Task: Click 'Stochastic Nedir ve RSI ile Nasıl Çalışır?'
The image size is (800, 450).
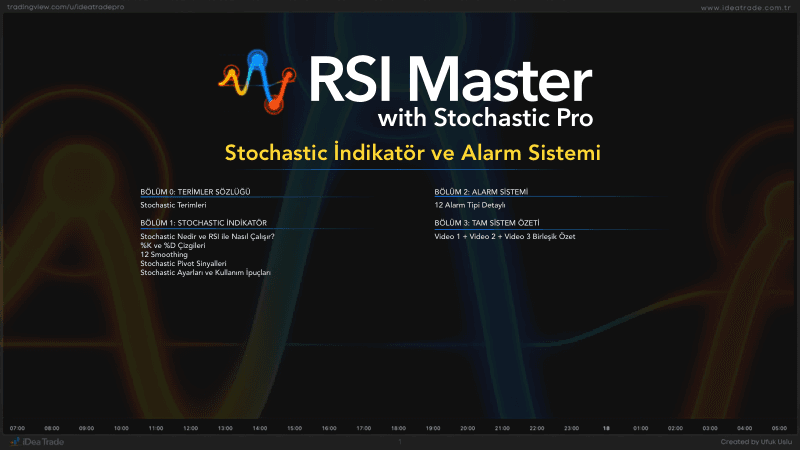Action: (207, 236)
